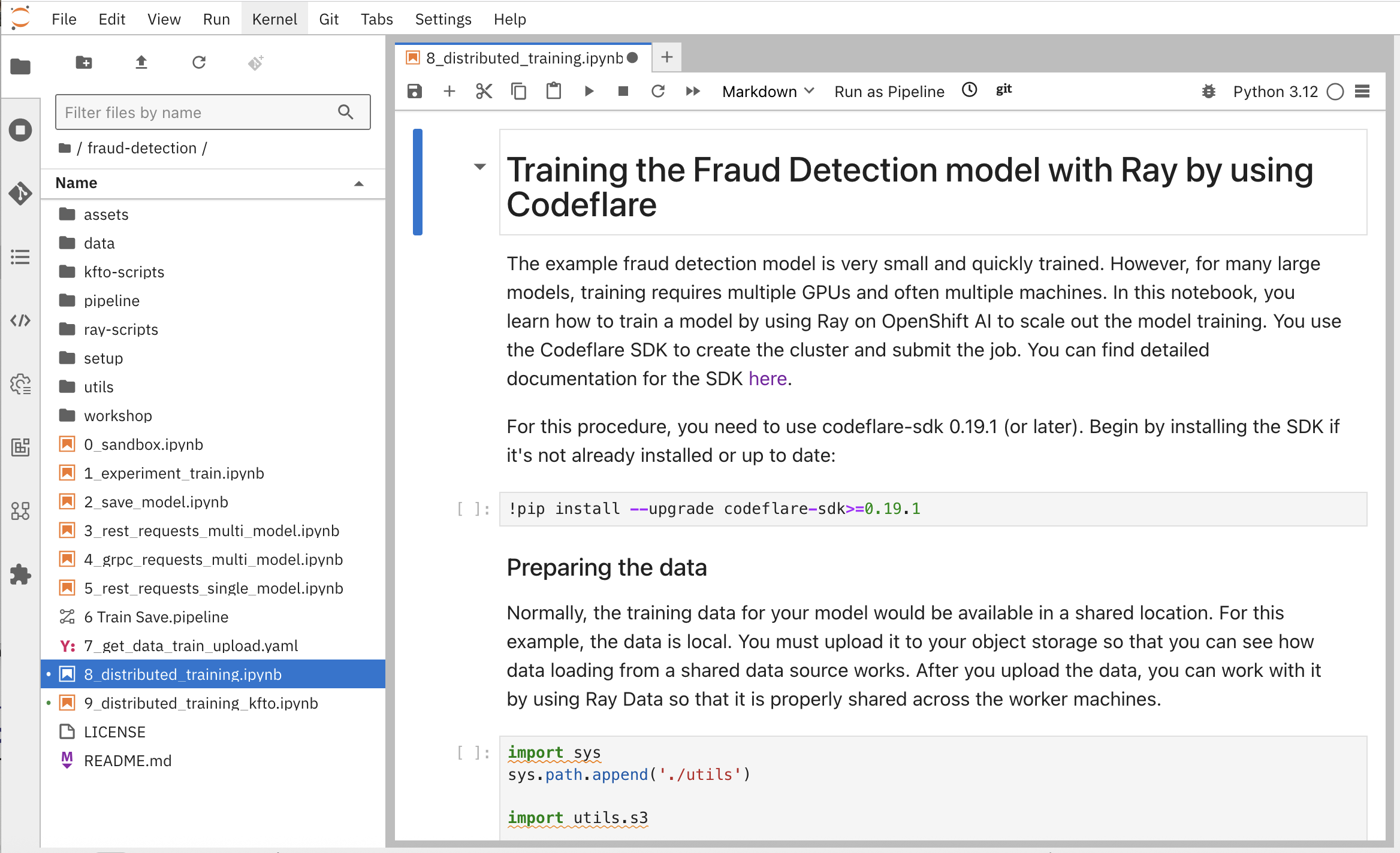
Task: Open the File menu
Action: [64, 19]
